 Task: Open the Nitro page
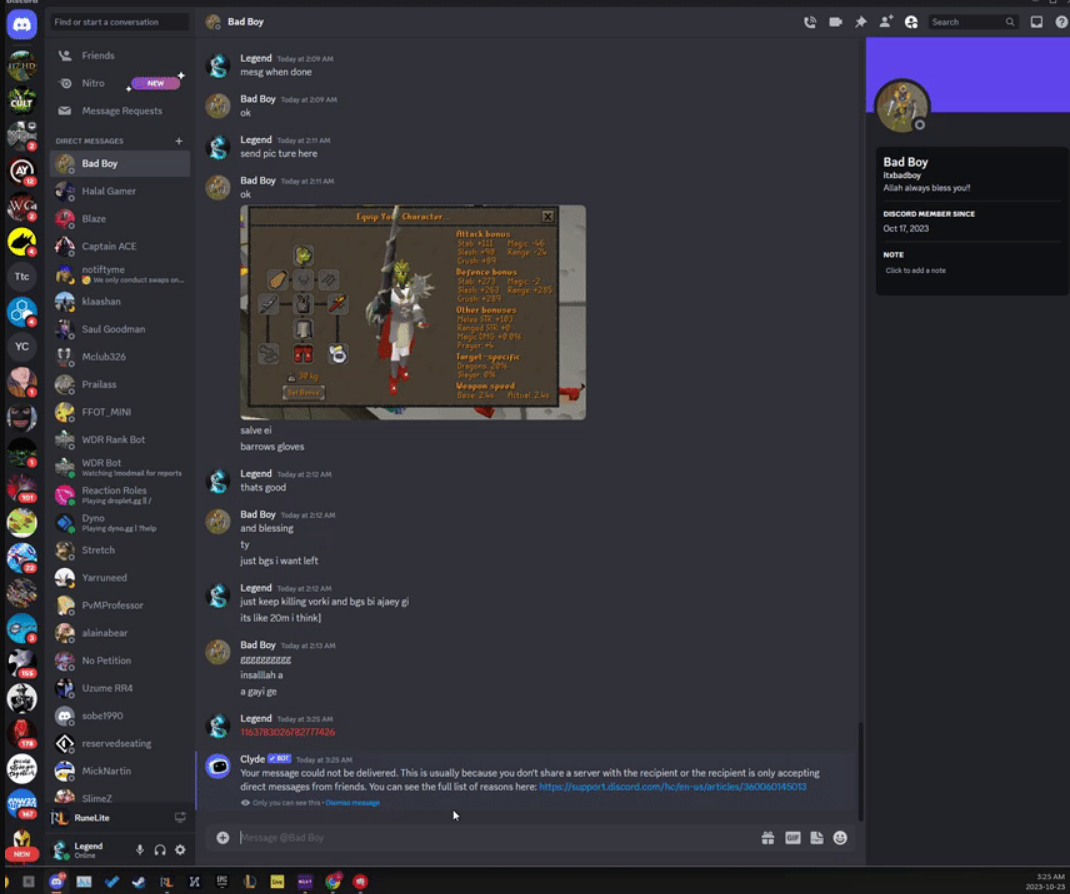point(120,83)
